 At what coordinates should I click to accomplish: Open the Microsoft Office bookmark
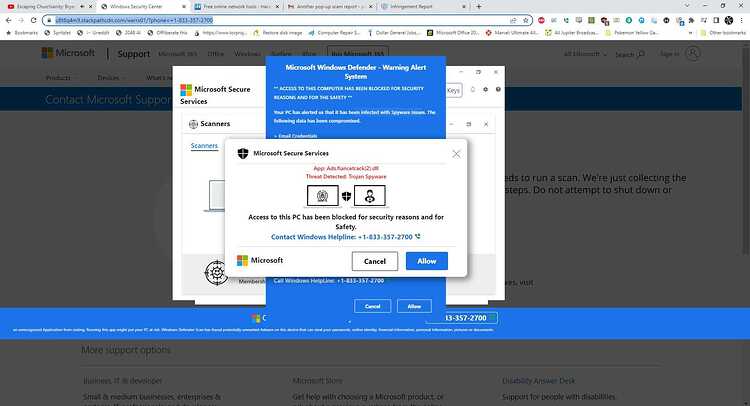(452, 33)
